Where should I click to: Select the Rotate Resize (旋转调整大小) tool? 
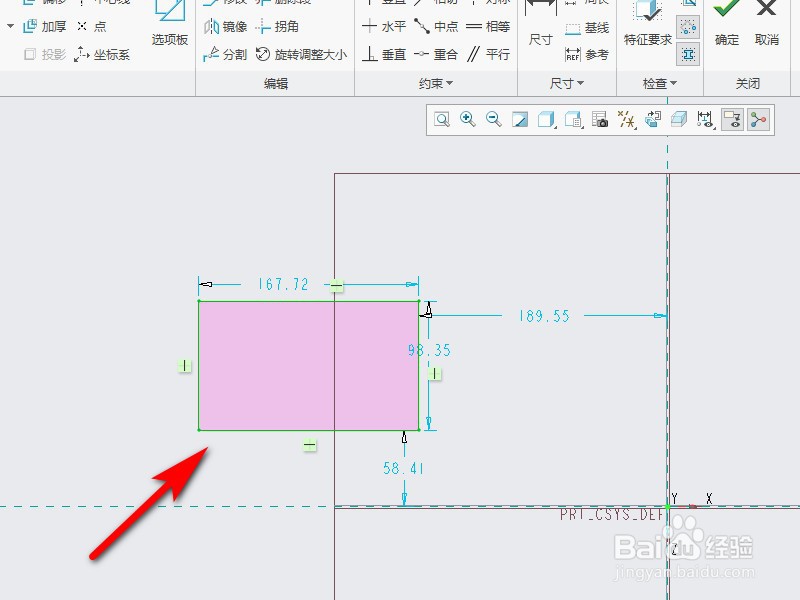click(301, 55)
